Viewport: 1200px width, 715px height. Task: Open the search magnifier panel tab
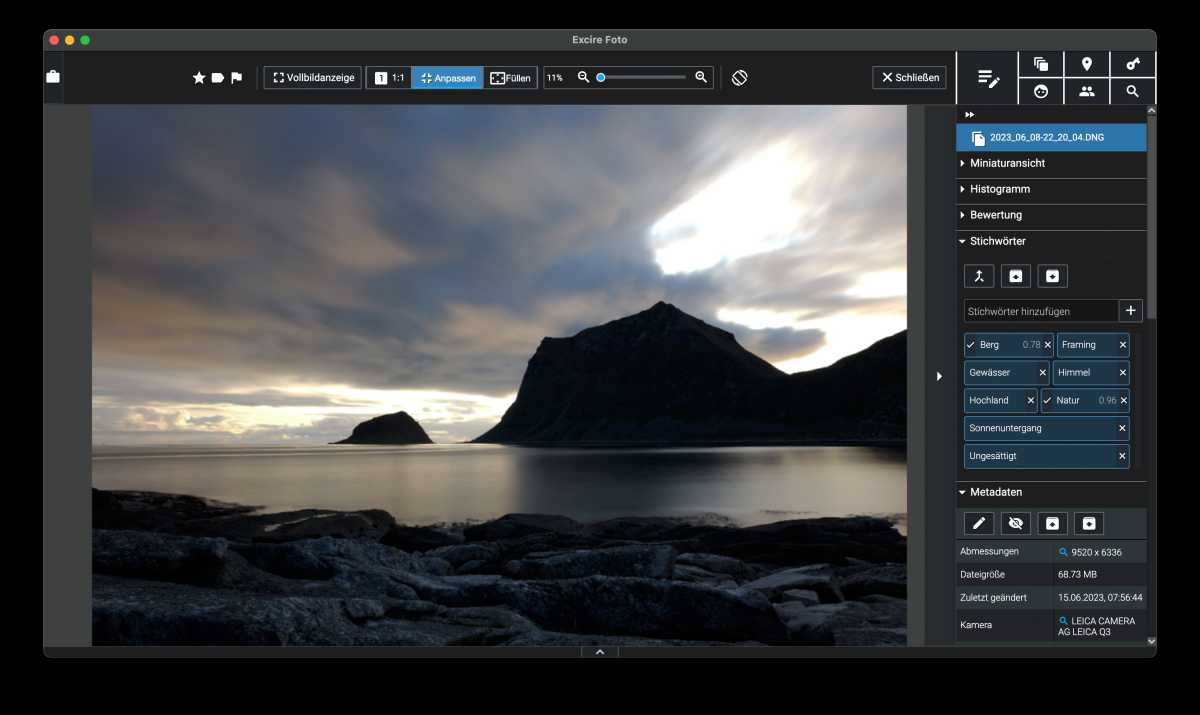coord(1133,91)
